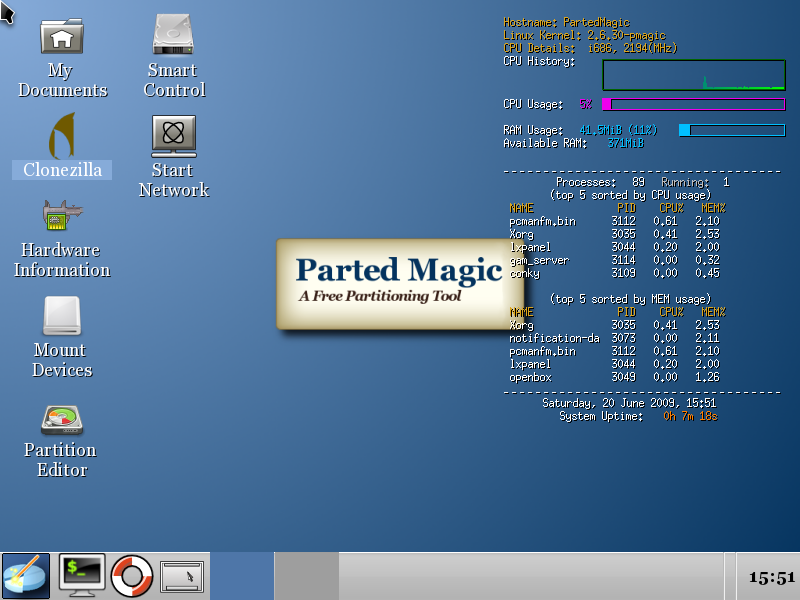This screenshot has width=800, height=600.
Task: Click the '0h 7m 18s' system uptime value
Action: click(690, 416)
